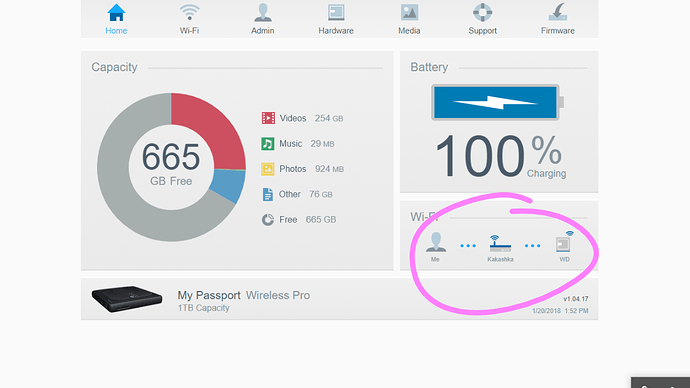Click the 'Kakashka' network name label
The image size is (690, 388).
click(x=500, y=260)
